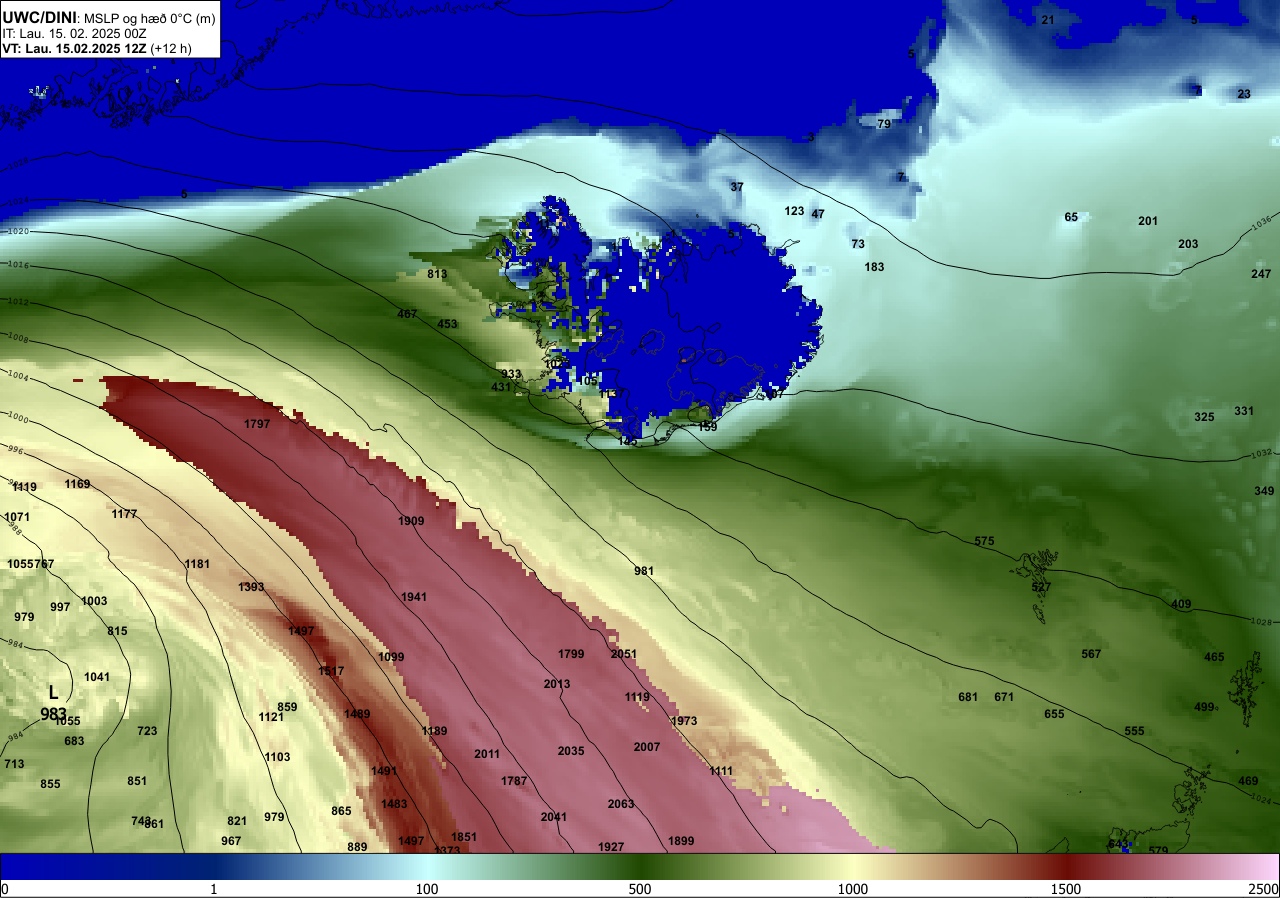Screen dimensions: 1280x898
Task: Click the height value 65
Action: pyautogui.click(x=1071, y=217)
